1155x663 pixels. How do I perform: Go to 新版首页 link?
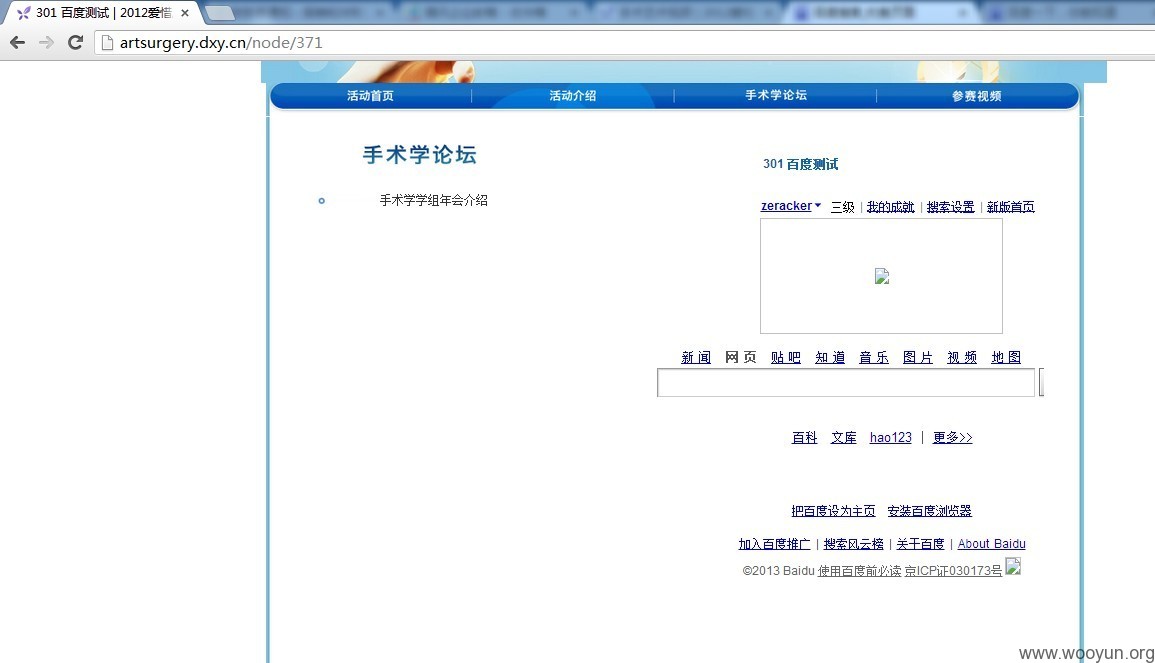click(1011, 207)
